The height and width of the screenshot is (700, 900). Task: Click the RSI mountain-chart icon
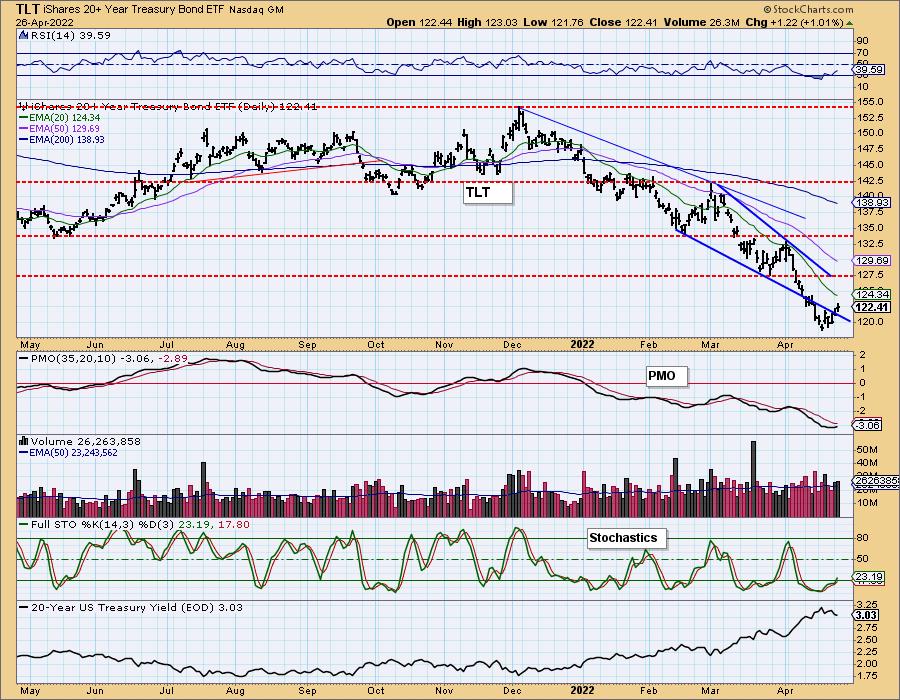24,35
